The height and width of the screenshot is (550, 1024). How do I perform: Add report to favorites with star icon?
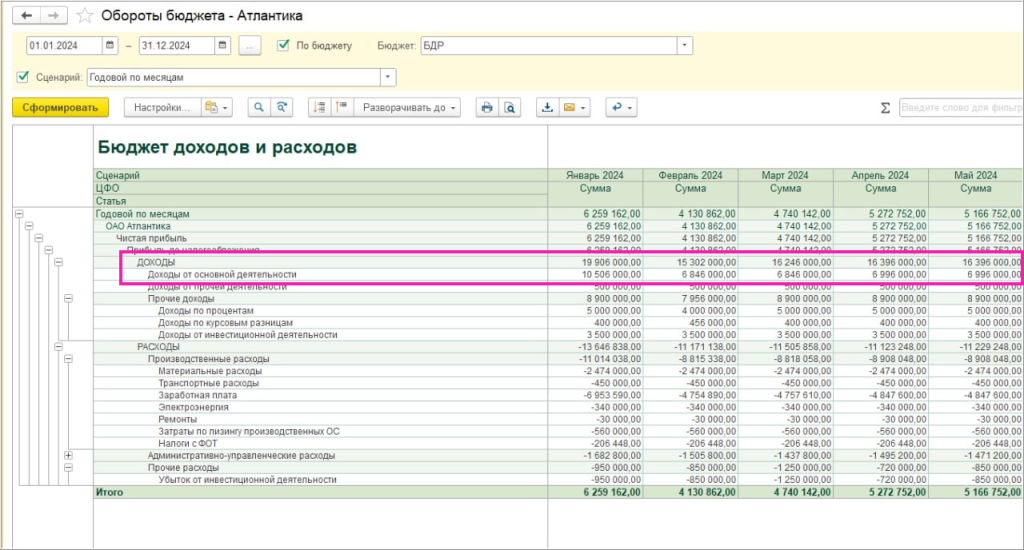pos(85,16)
